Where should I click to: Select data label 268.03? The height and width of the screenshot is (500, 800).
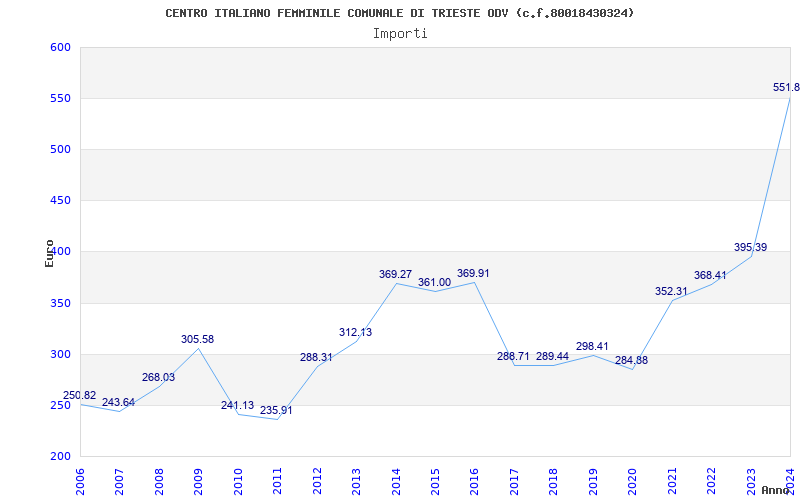click(158, 377)
